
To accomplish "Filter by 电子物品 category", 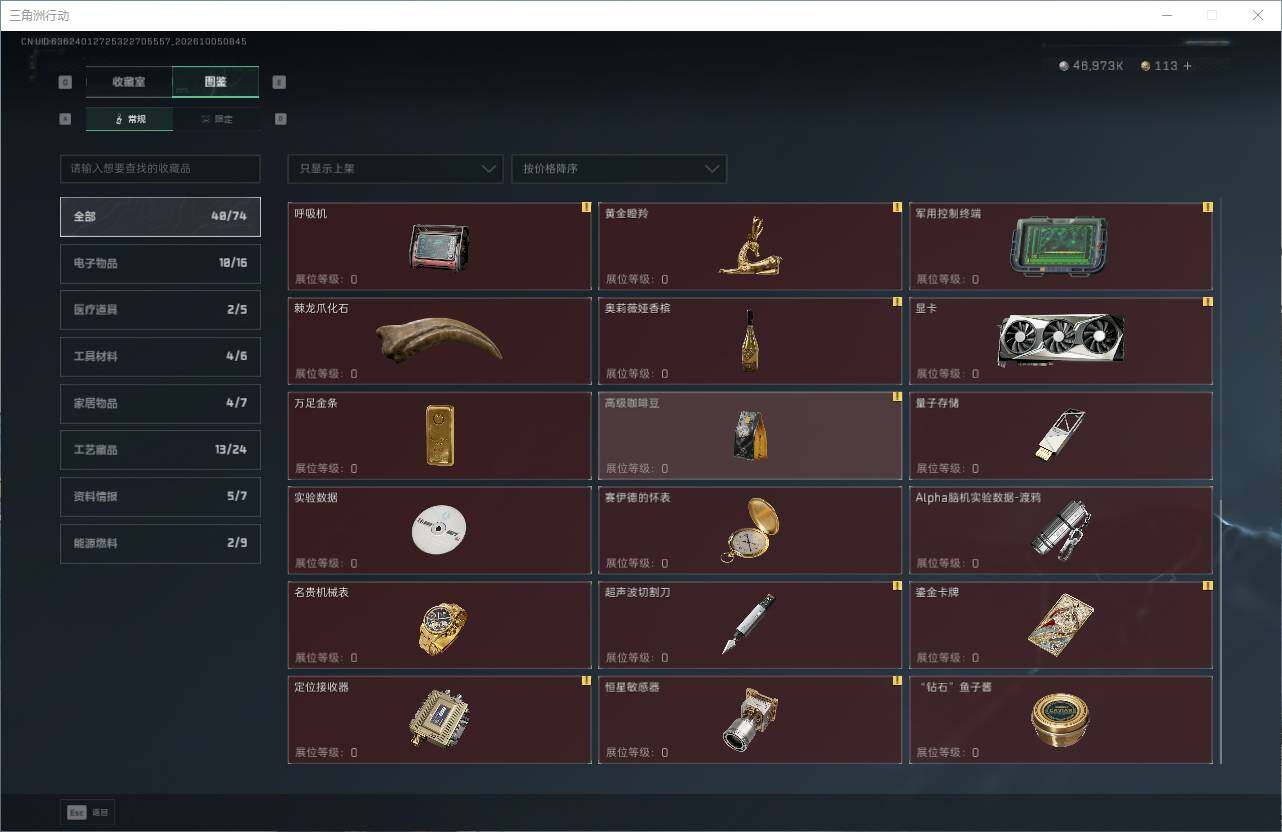I will point(160,263).
